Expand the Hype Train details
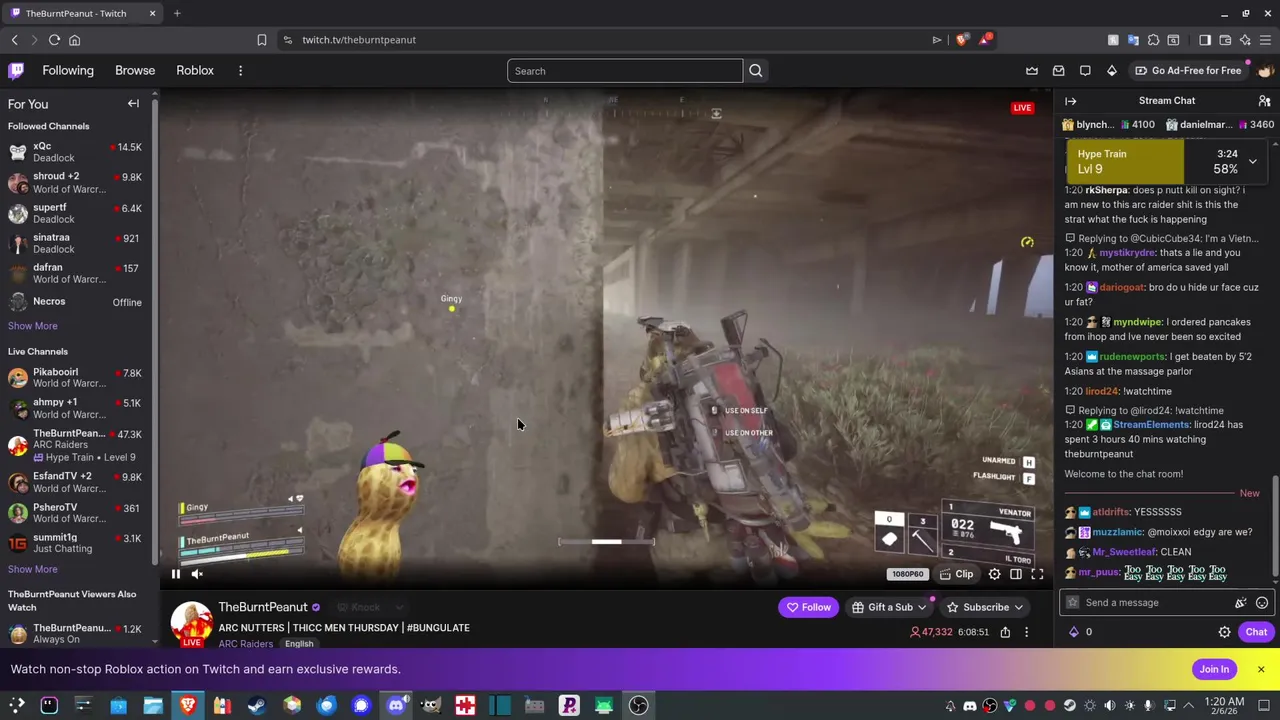Viewport: 1280px width, 720px height. 1252,161
